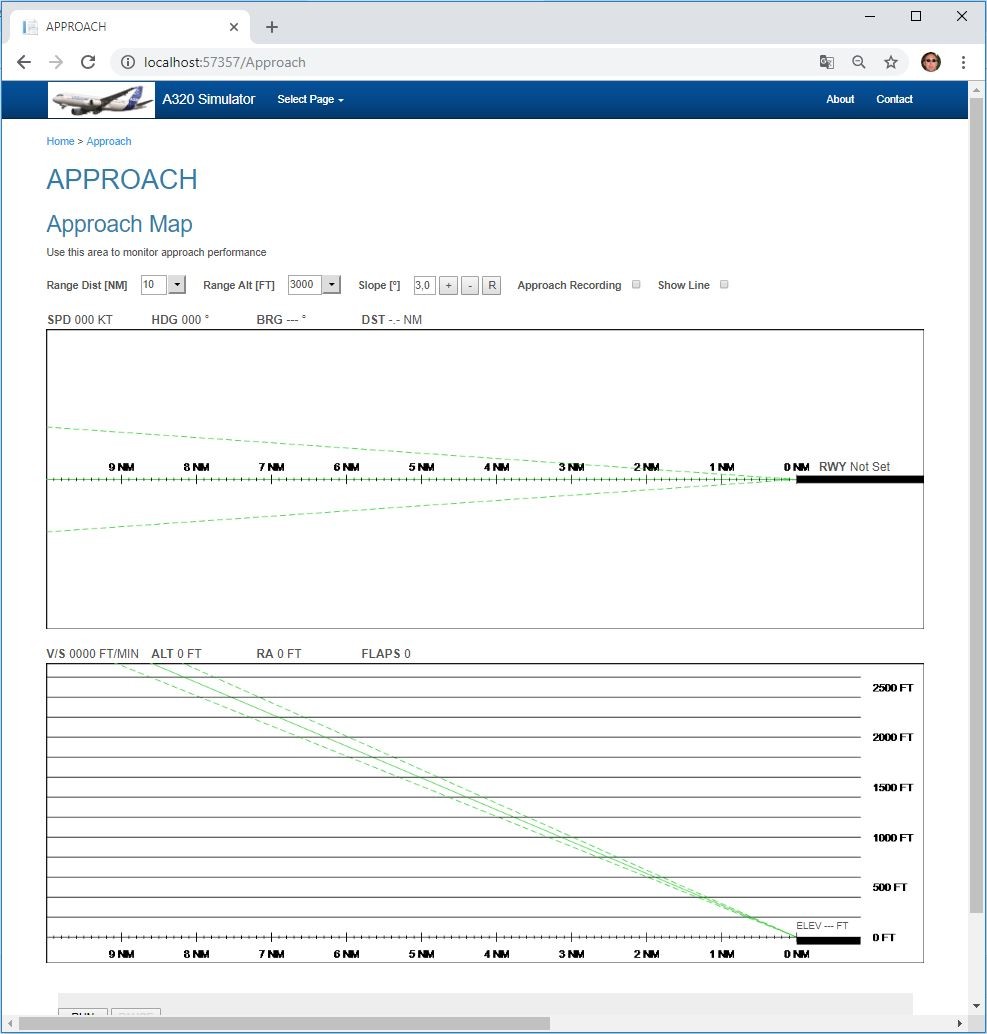Expand the Select Page menu
This screenshot has width=987, height=1034.
tap(310, 100)
